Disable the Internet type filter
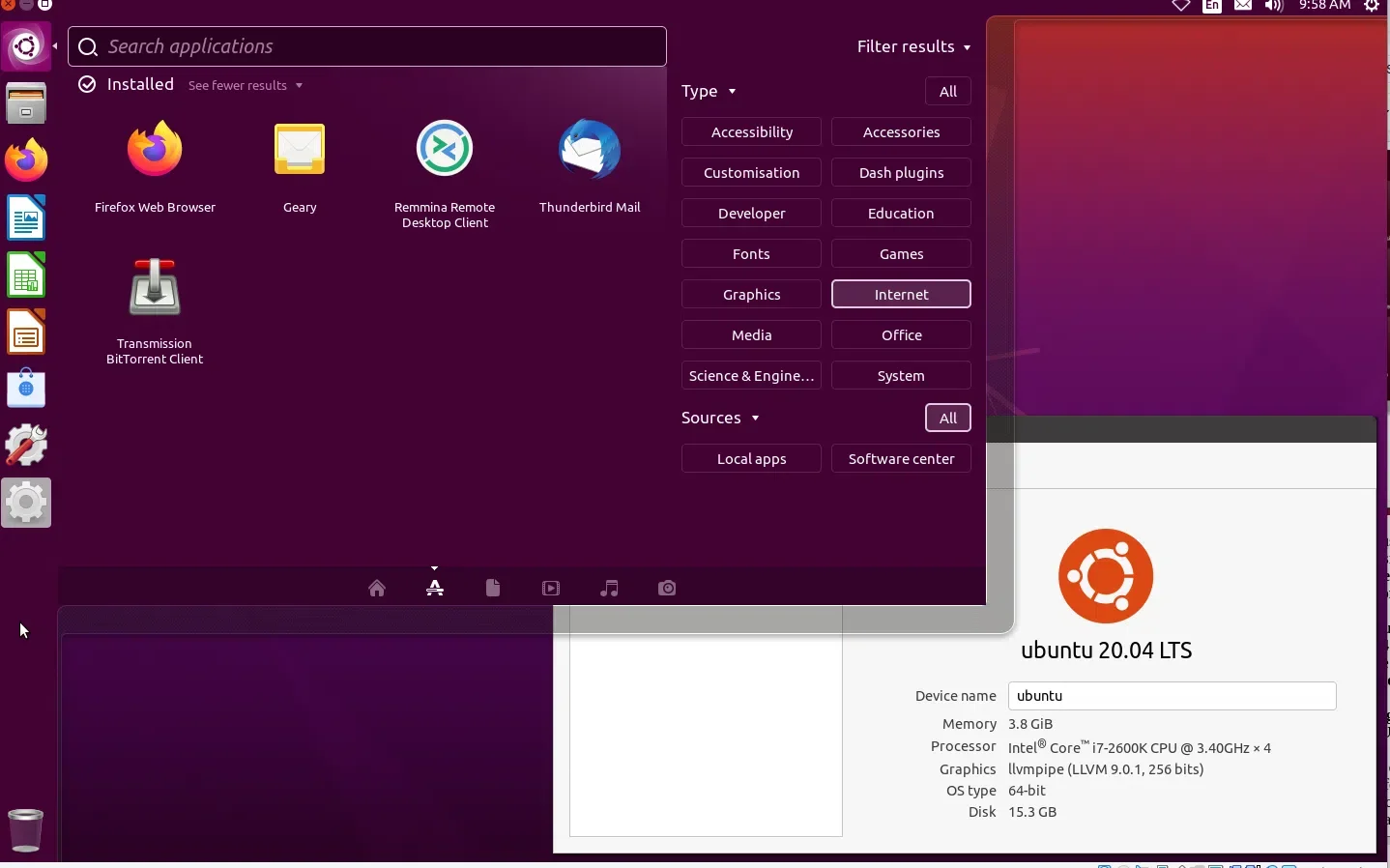1390x868 pixels. click(902, 295)
